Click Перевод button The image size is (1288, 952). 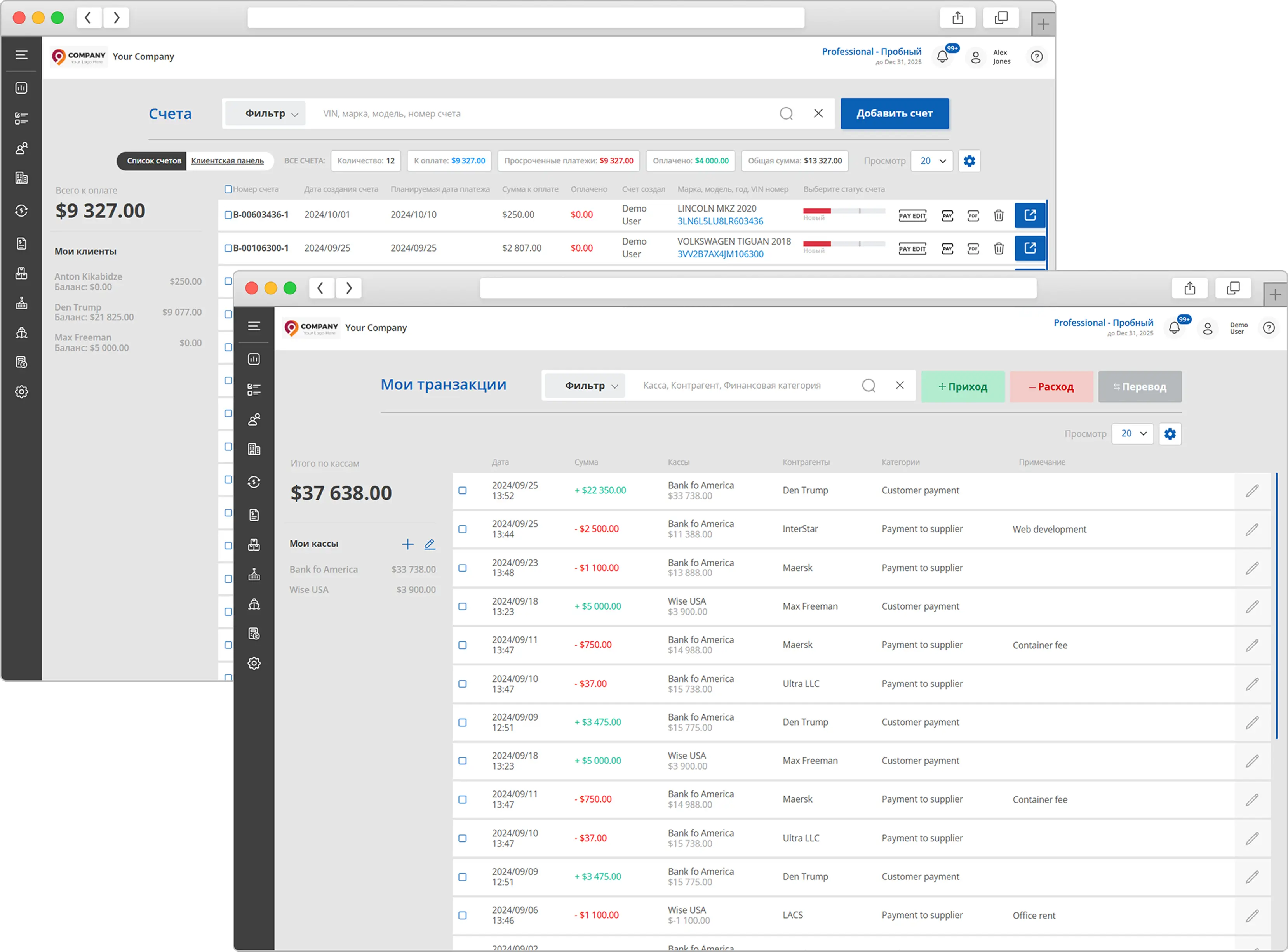[x=1139, y=387]
